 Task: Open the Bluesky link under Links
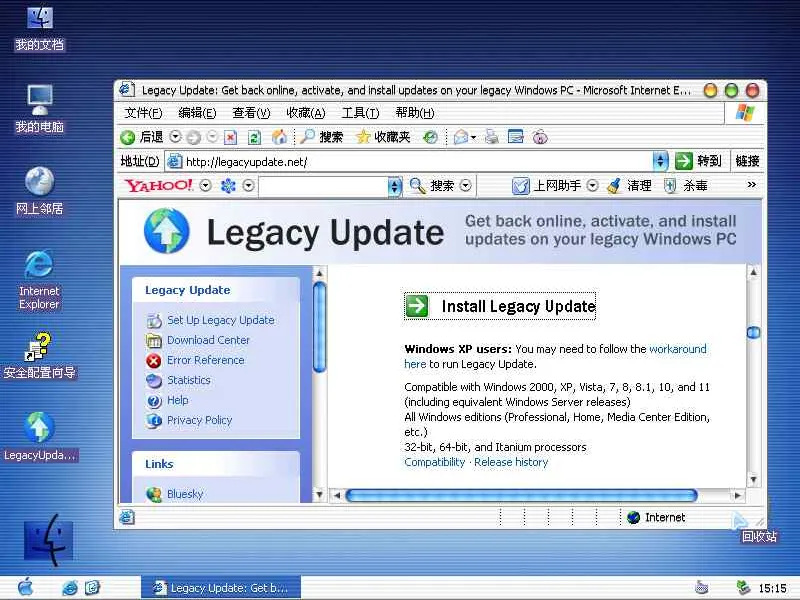pos(185,494)
